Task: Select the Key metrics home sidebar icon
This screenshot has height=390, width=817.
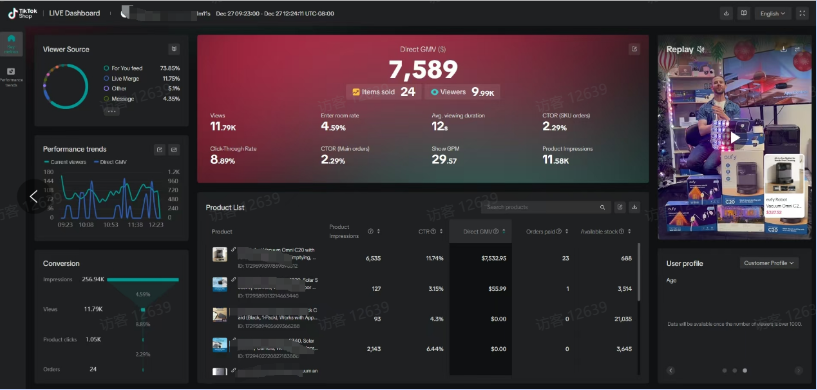Action: point(11,44)
